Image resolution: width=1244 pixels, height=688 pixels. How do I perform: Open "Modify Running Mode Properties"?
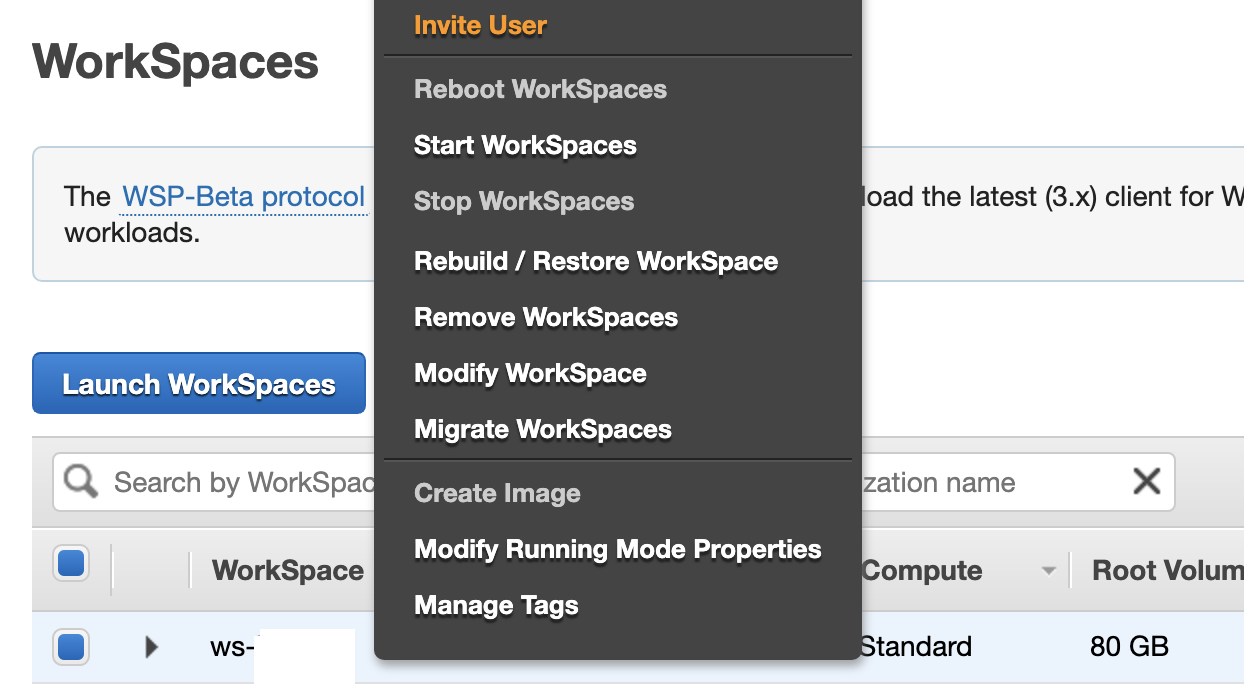(x=617, y=549)
